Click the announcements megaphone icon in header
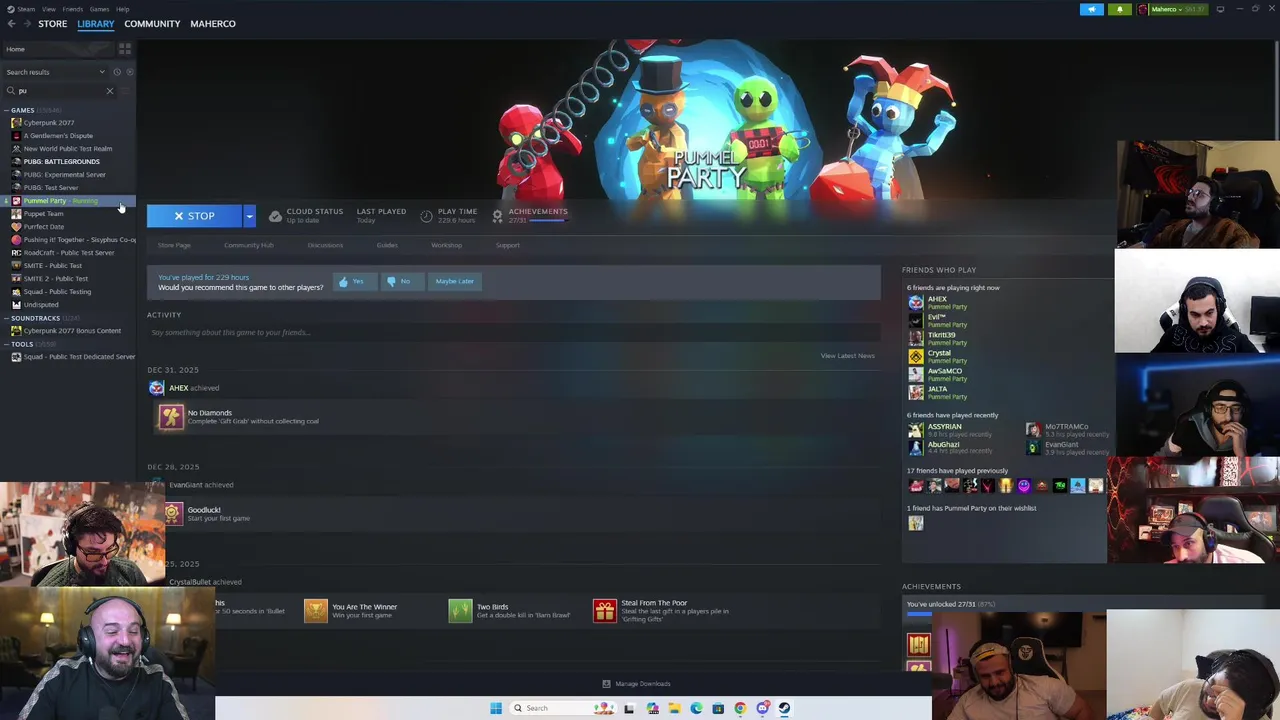Screen dimensions: 1280x720 click(1092, 10)
